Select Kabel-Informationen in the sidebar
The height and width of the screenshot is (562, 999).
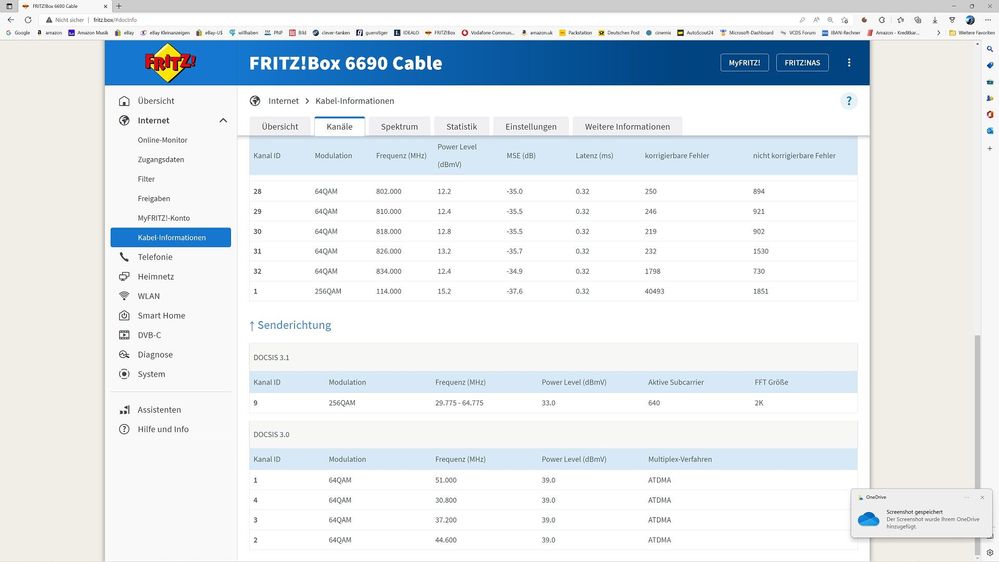click(x=171, y=237)
